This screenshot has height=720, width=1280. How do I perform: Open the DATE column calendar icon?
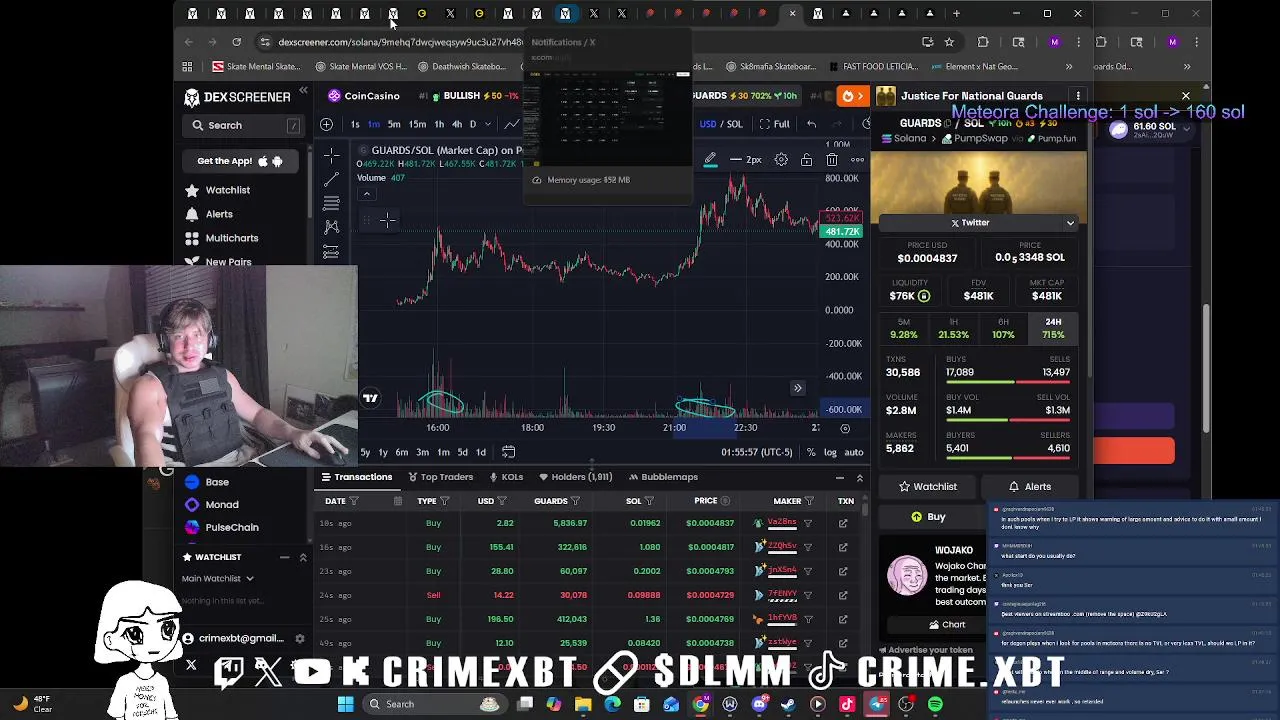398,501
